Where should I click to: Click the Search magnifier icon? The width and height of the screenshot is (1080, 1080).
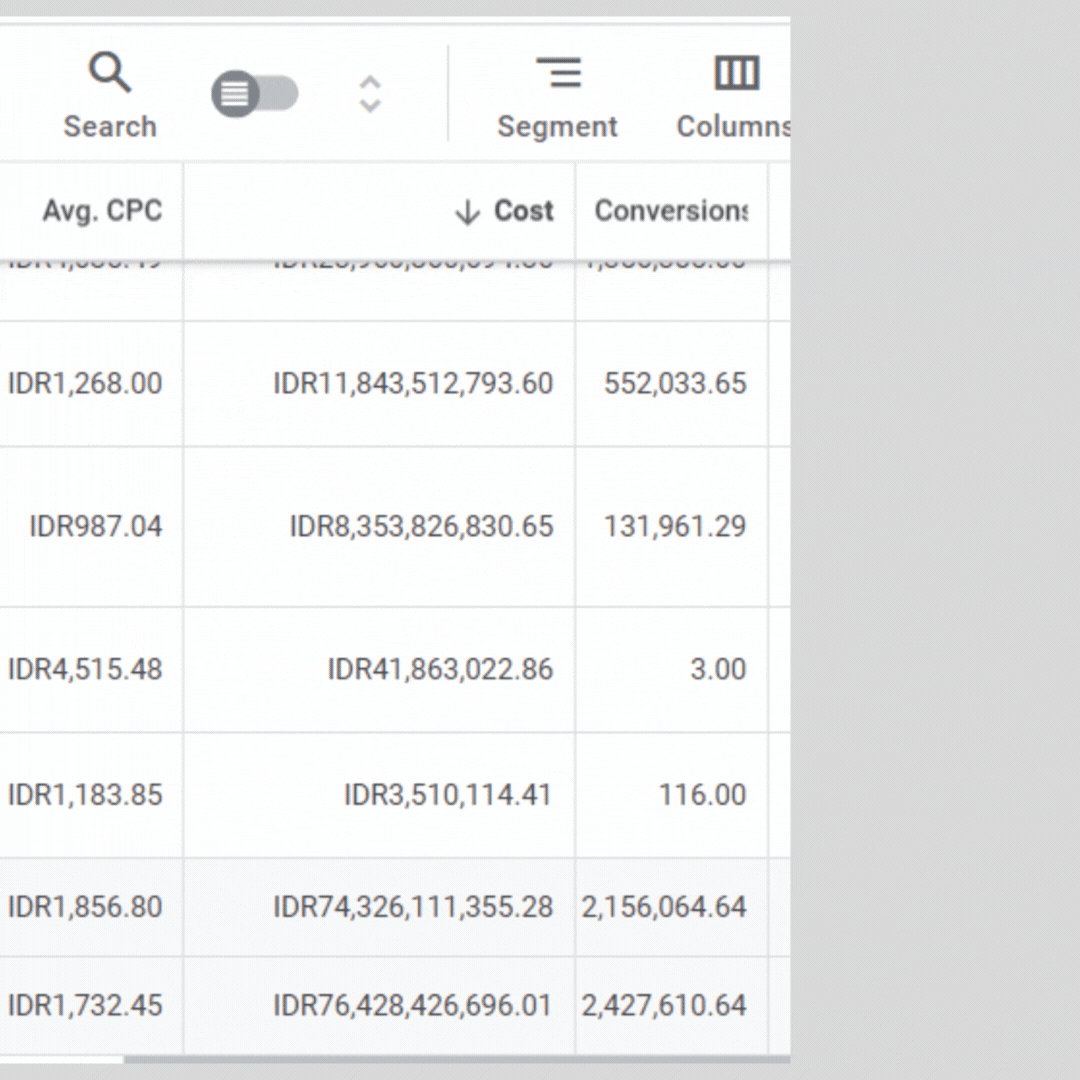(x=109, y=75)
